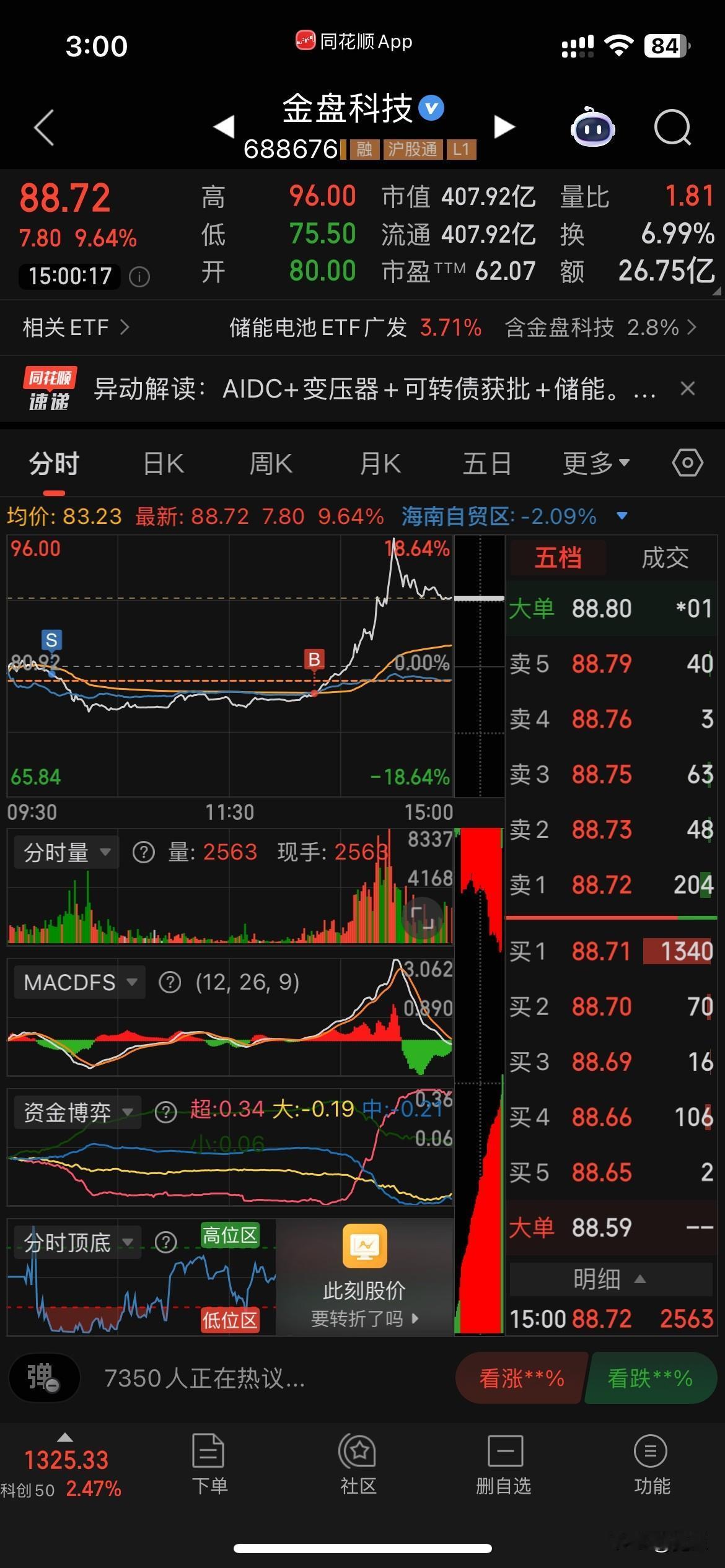Viewport: 725px width, 1568px height.
Task: Vote 看跌 bearish button
Action: coord(650,1379)
